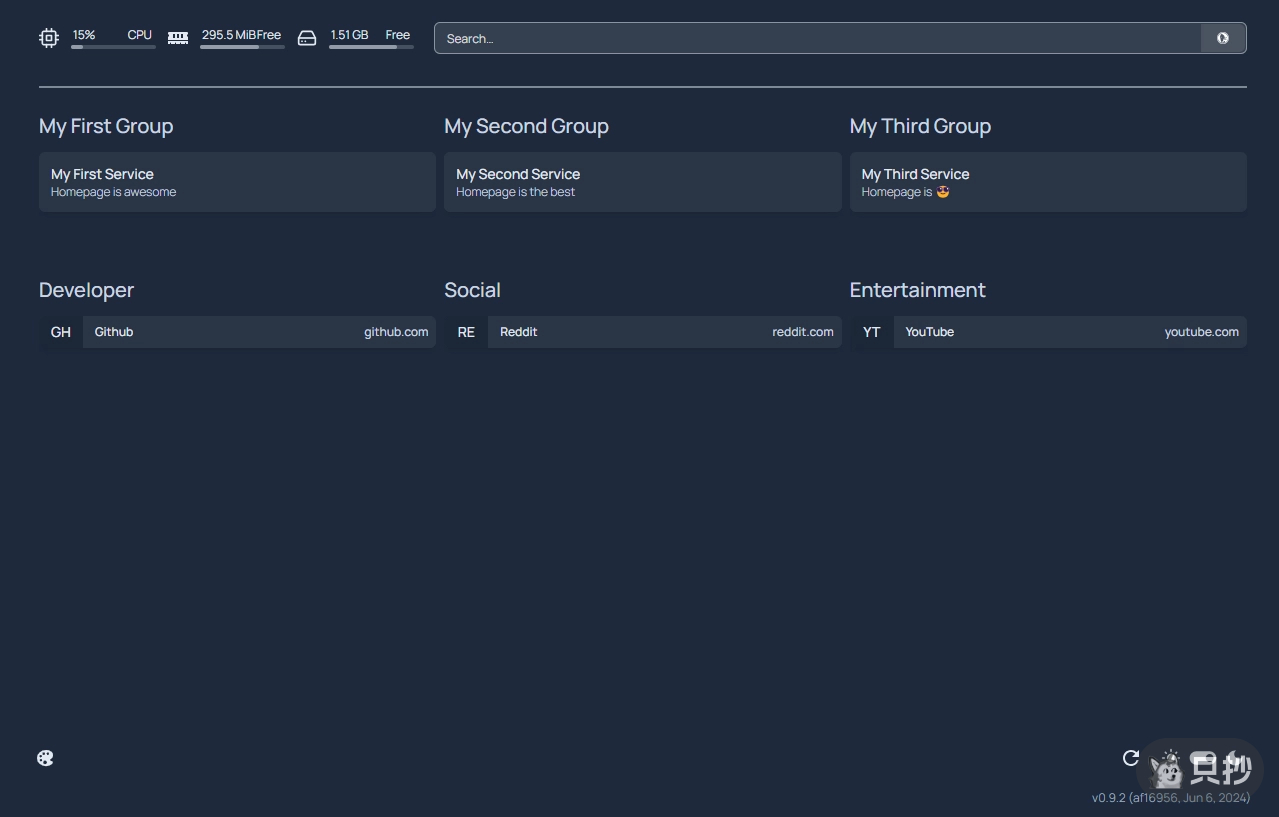Focus the Search input field
The height and width of the screenshot is (817, 1279).
[817, 38]
